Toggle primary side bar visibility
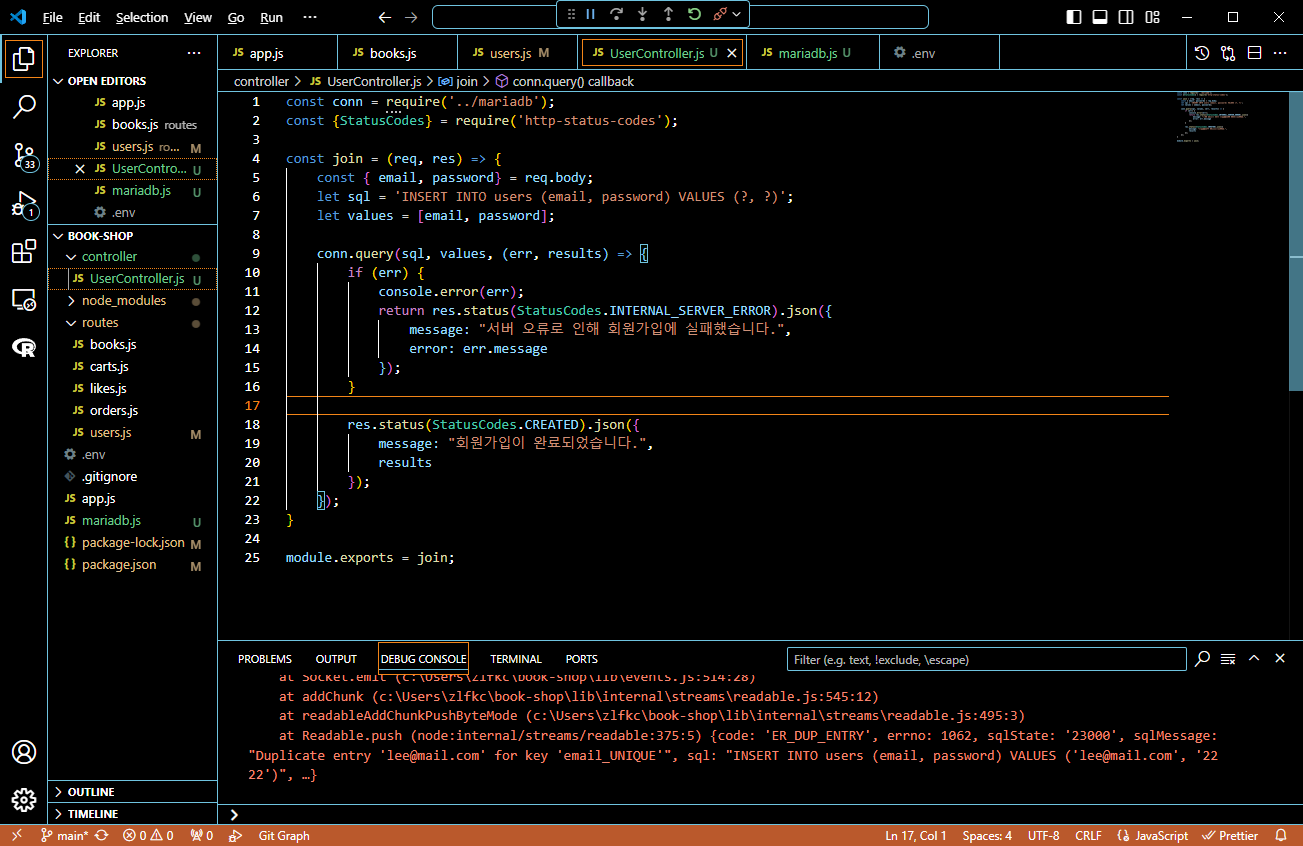 point(1074,17)
